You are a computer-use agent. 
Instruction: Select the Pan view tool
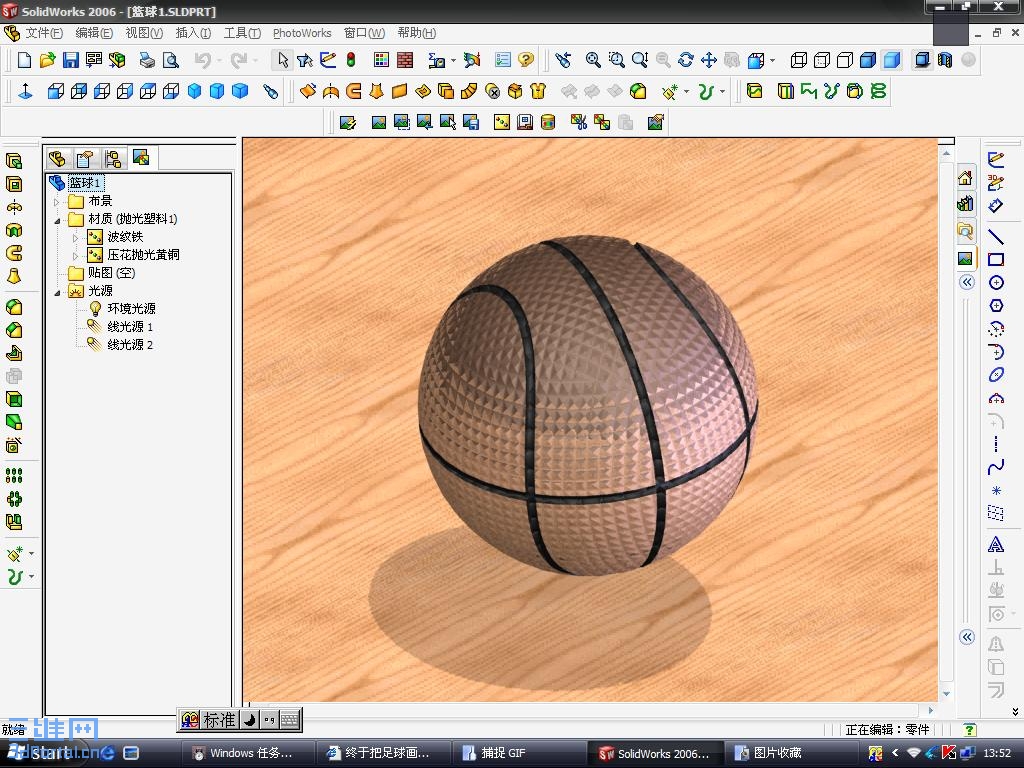708,60
